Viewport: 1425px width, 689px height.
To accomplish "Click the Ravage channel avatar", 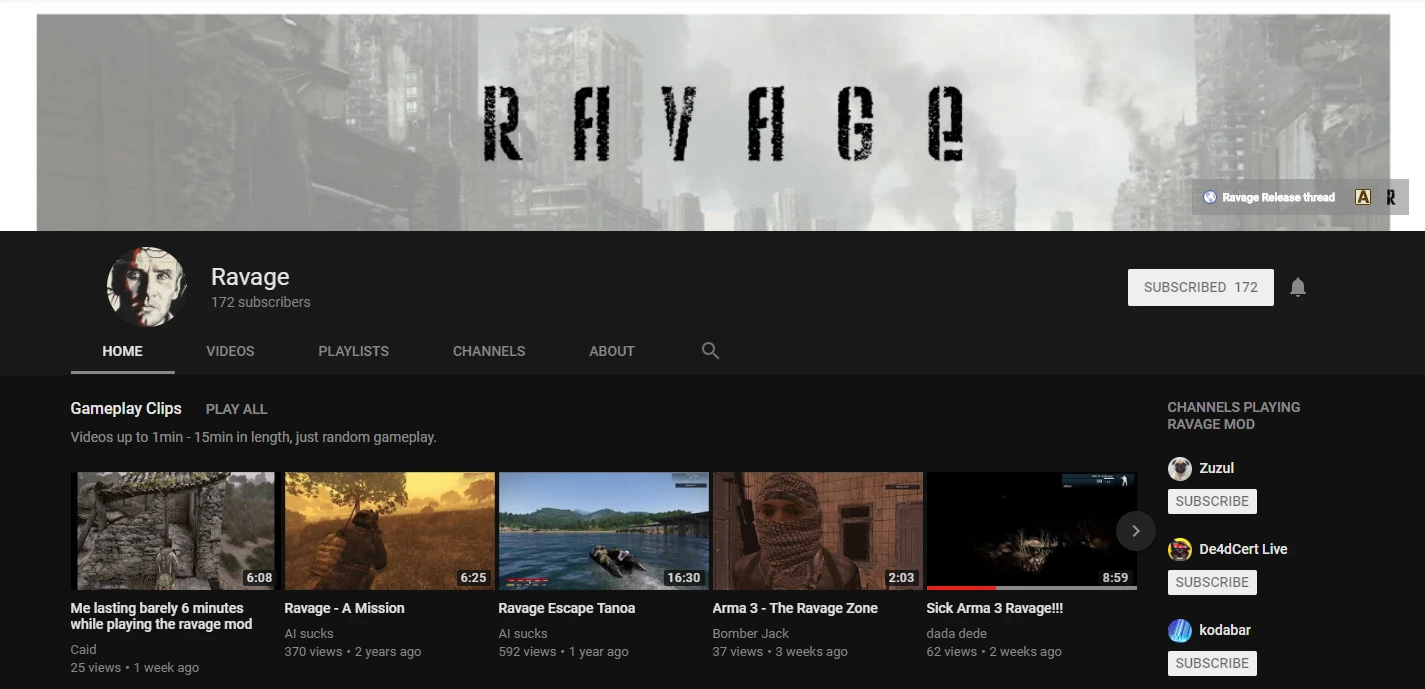I will coord(147,287).
